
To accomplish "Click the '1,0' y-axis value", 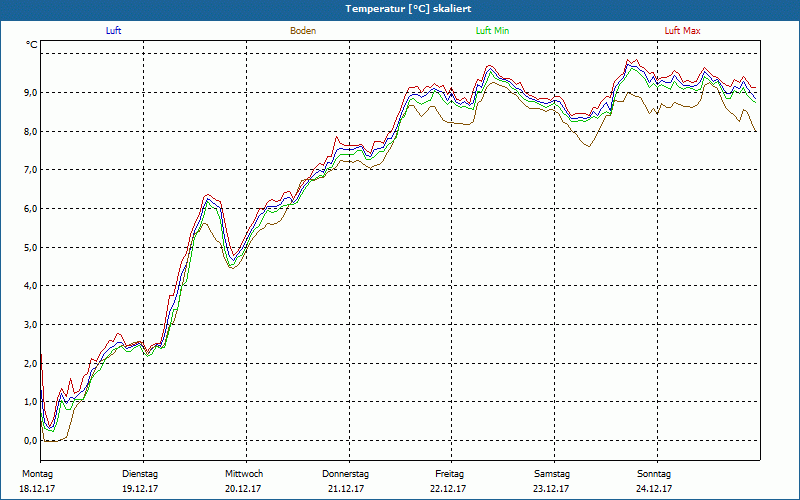I will (31, 402).
